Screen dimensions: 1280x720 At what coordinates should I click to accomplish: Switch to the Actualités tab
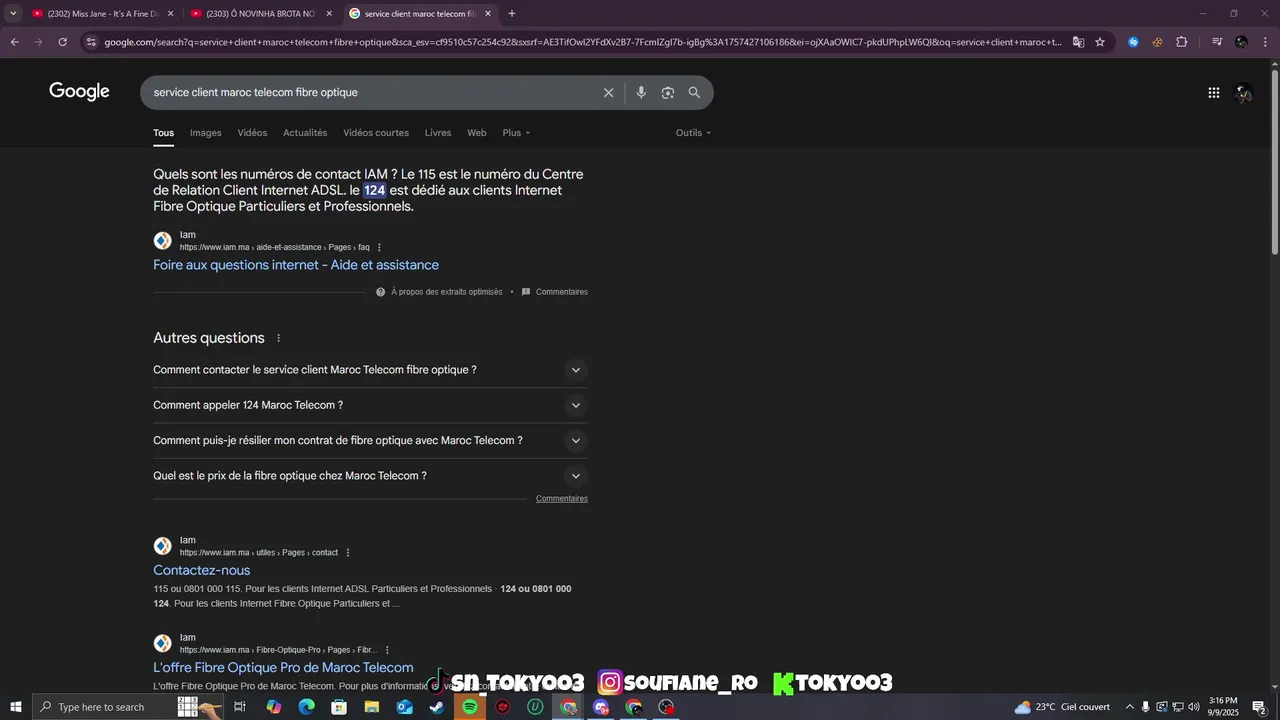305,133
